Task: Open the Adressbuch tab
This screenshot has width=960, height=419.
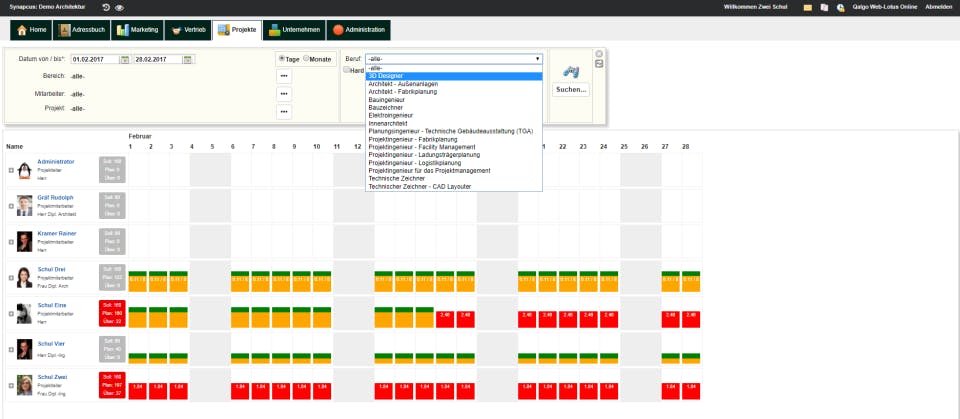Action: tap(81, 30)
